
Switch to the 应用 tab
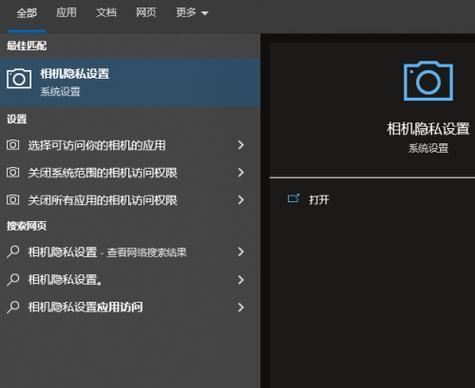(x=66, y=13)
